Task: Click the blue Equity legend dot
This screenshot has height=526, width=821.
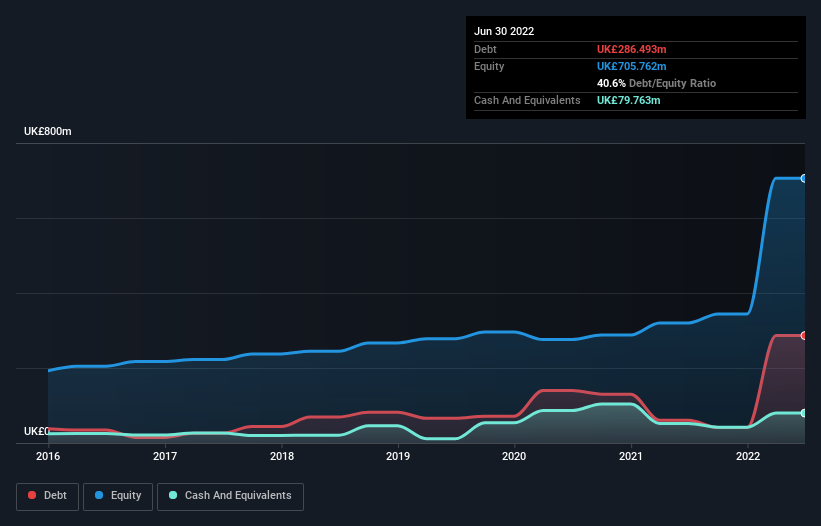Action: coord(99,495)
